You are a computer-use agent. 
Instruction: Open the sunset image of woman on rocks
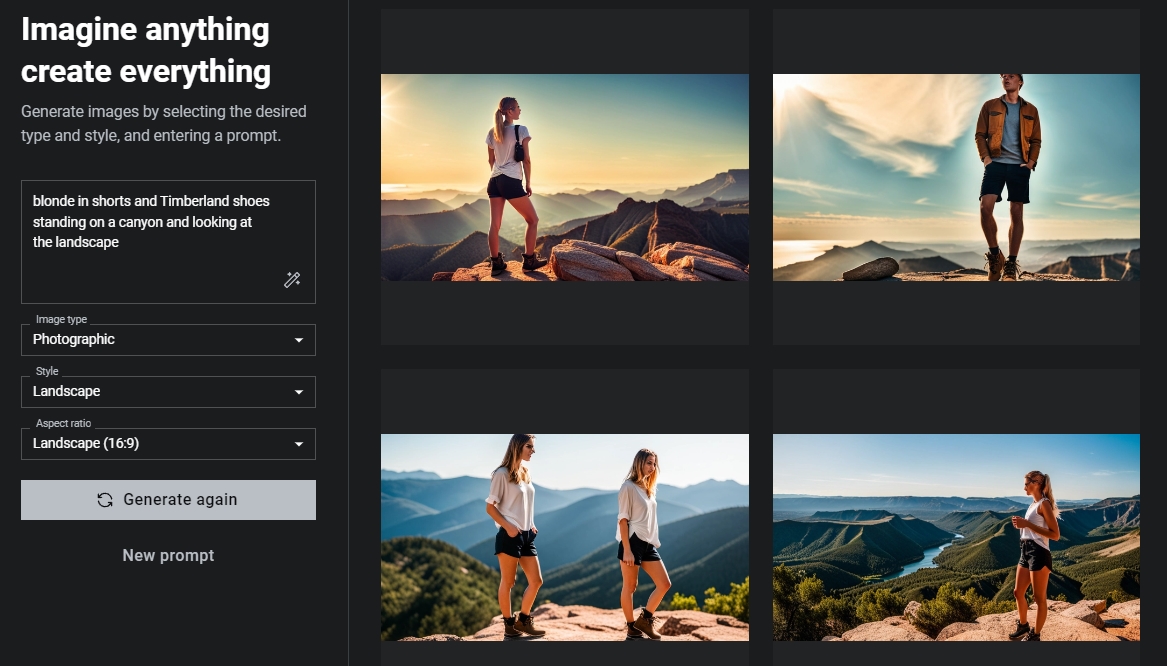click(x=564, y=177)
